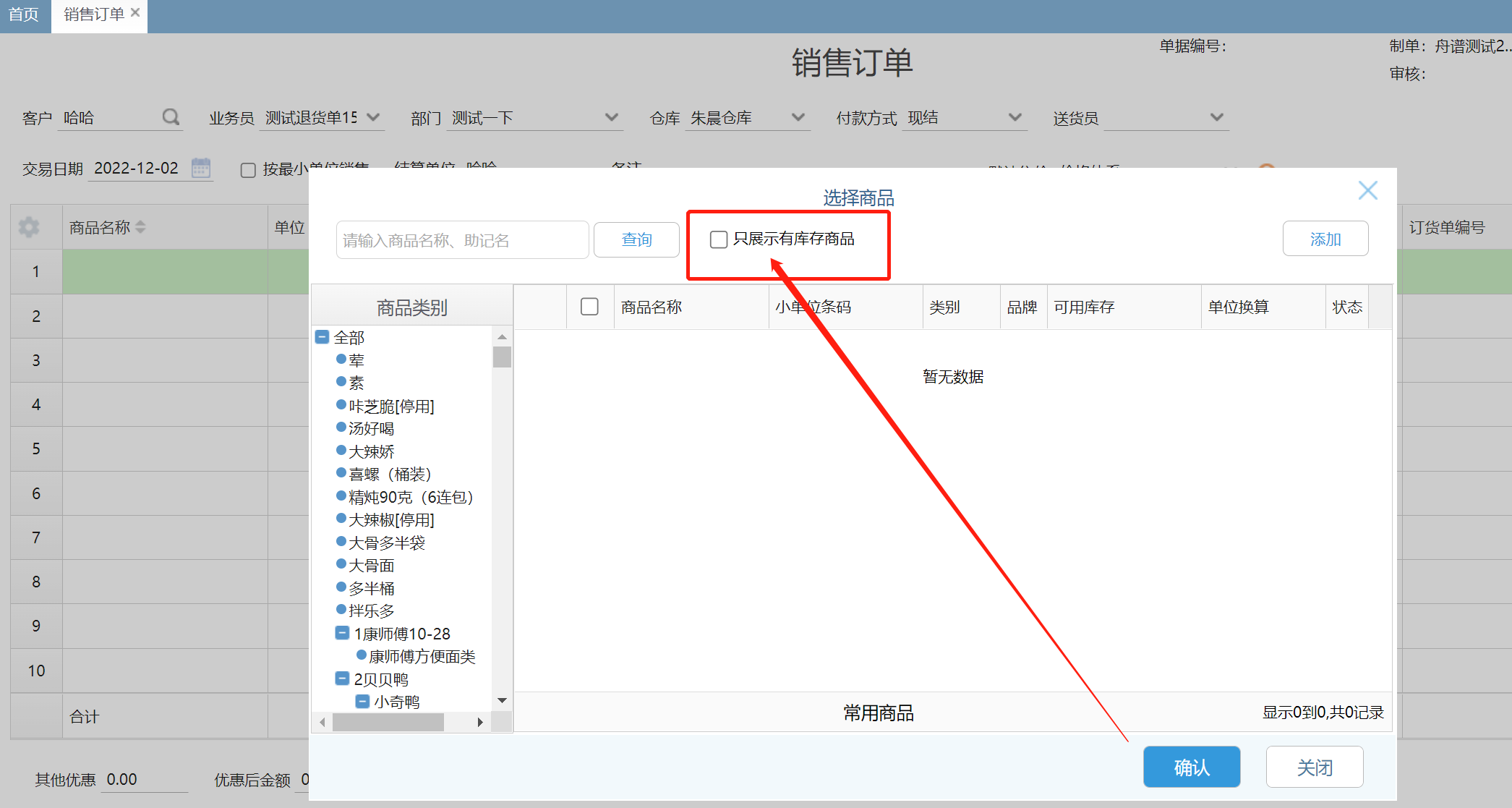Collapse the 小奇鸭 subcategory node
This screenshot has height=808, width=1512.
tap(363, 701)
